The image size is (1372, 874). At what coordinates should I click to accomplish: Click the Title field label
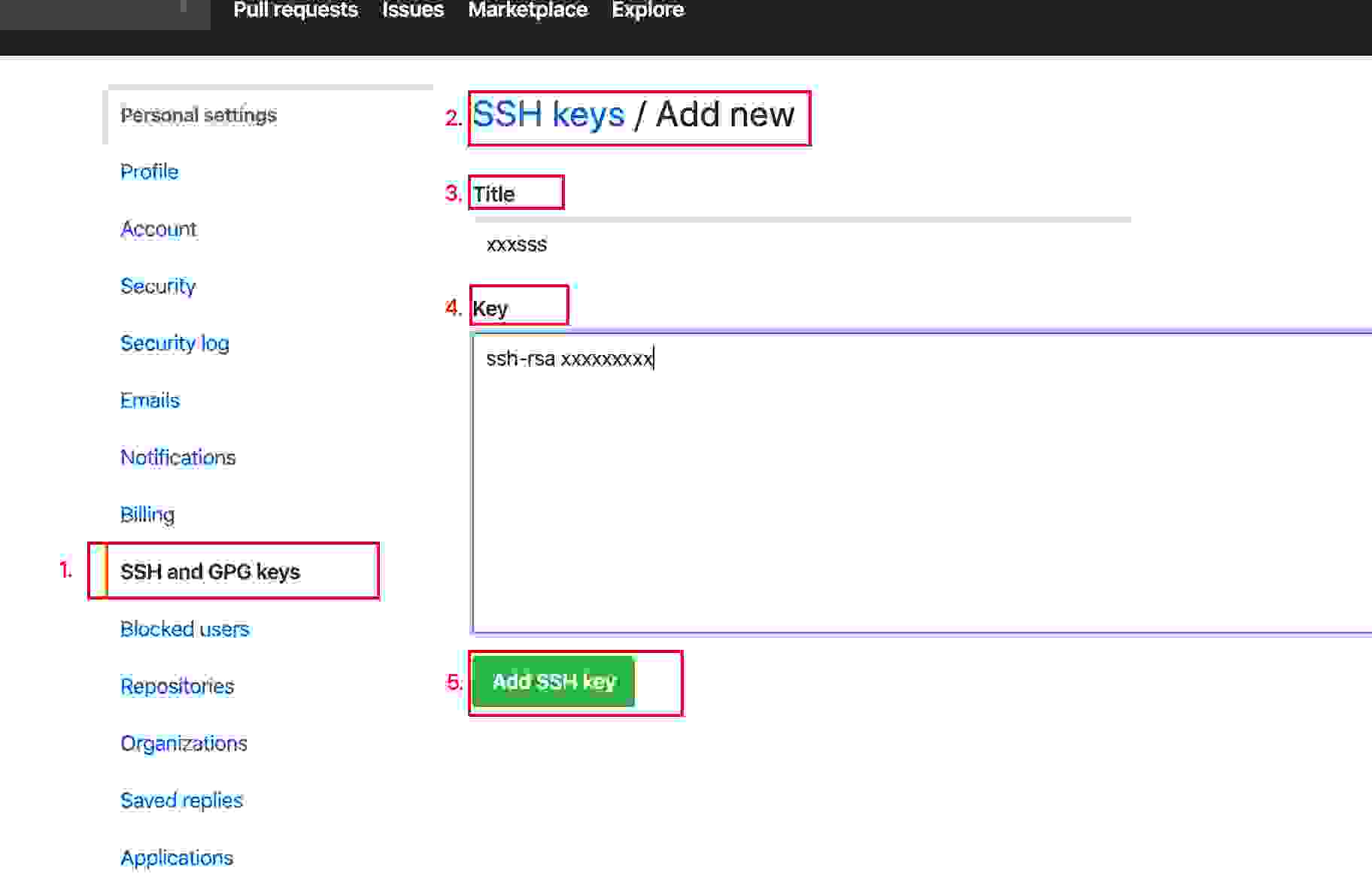point(493,194)
